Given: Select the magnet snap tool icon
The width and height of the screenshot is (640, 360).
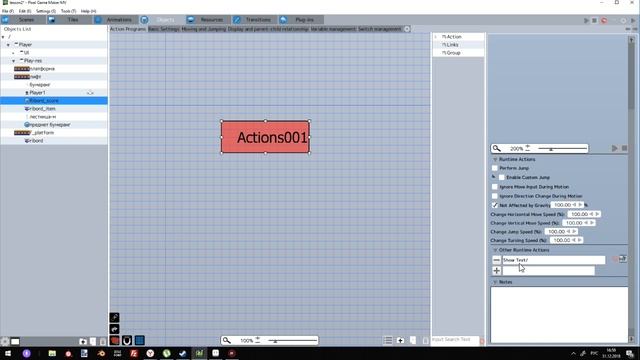Looking at the screenshot, I should pos(127,340).
